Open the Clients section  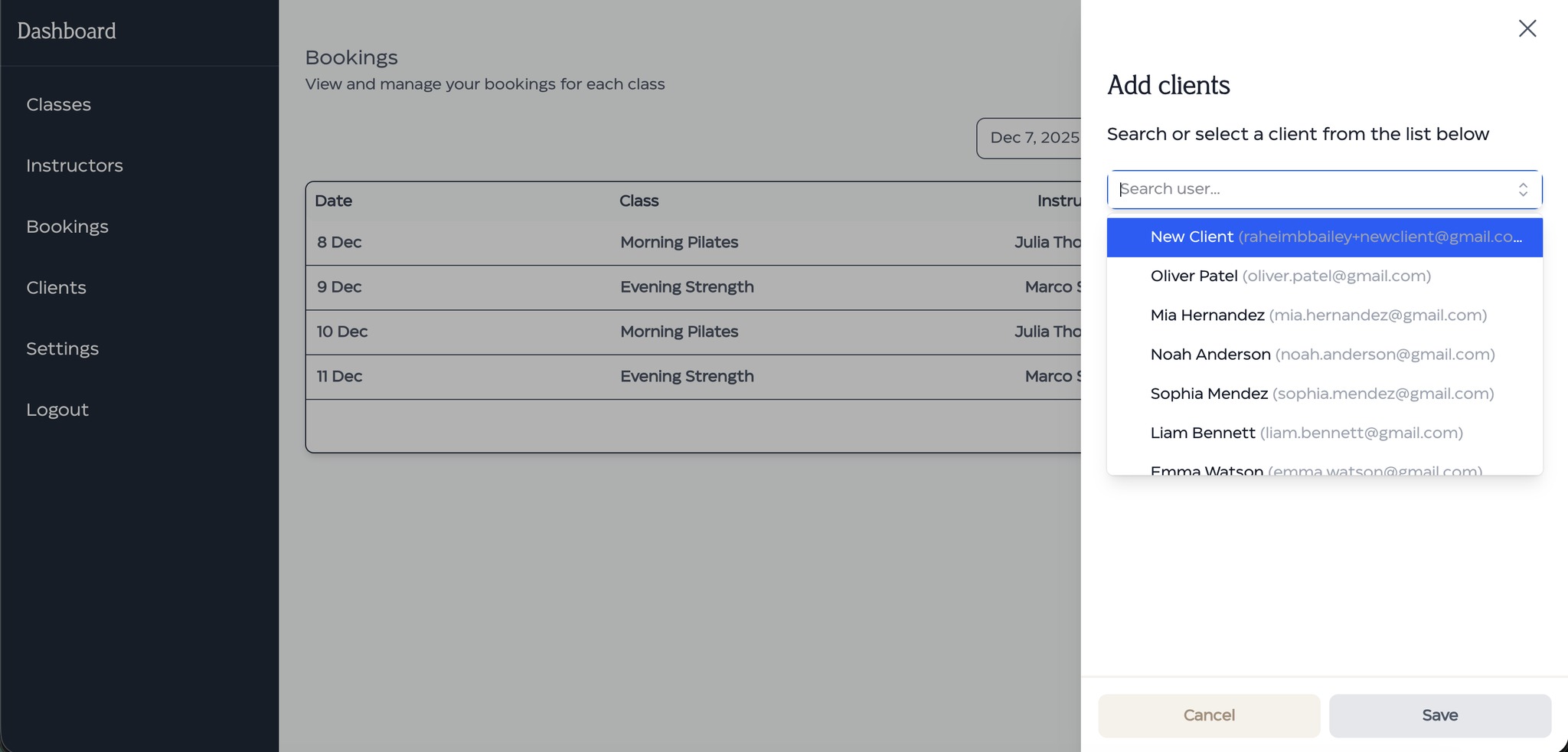pyautogui.click(x=56, y=288)
